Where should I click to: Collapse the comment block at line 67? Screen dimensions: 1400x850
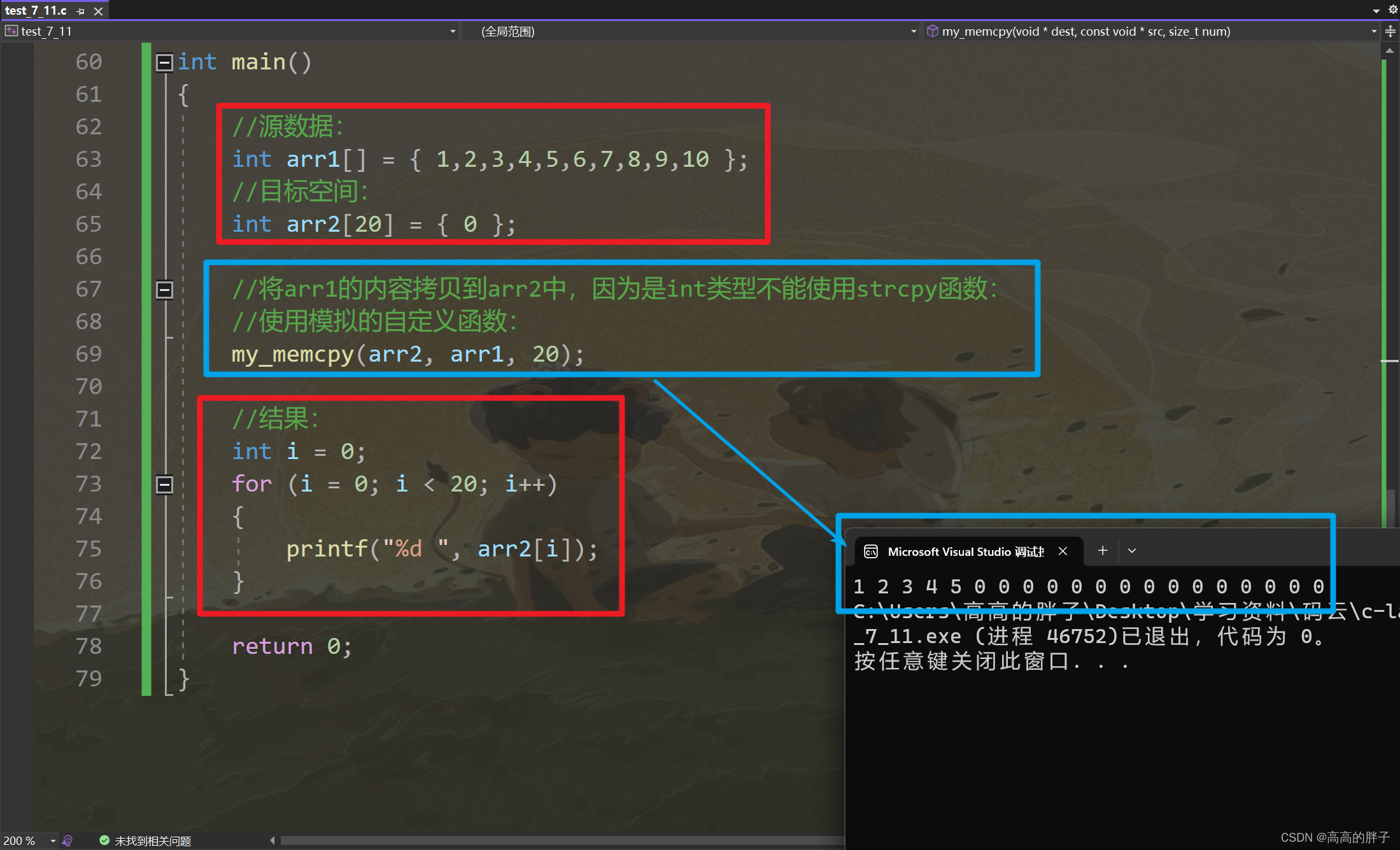164,289
